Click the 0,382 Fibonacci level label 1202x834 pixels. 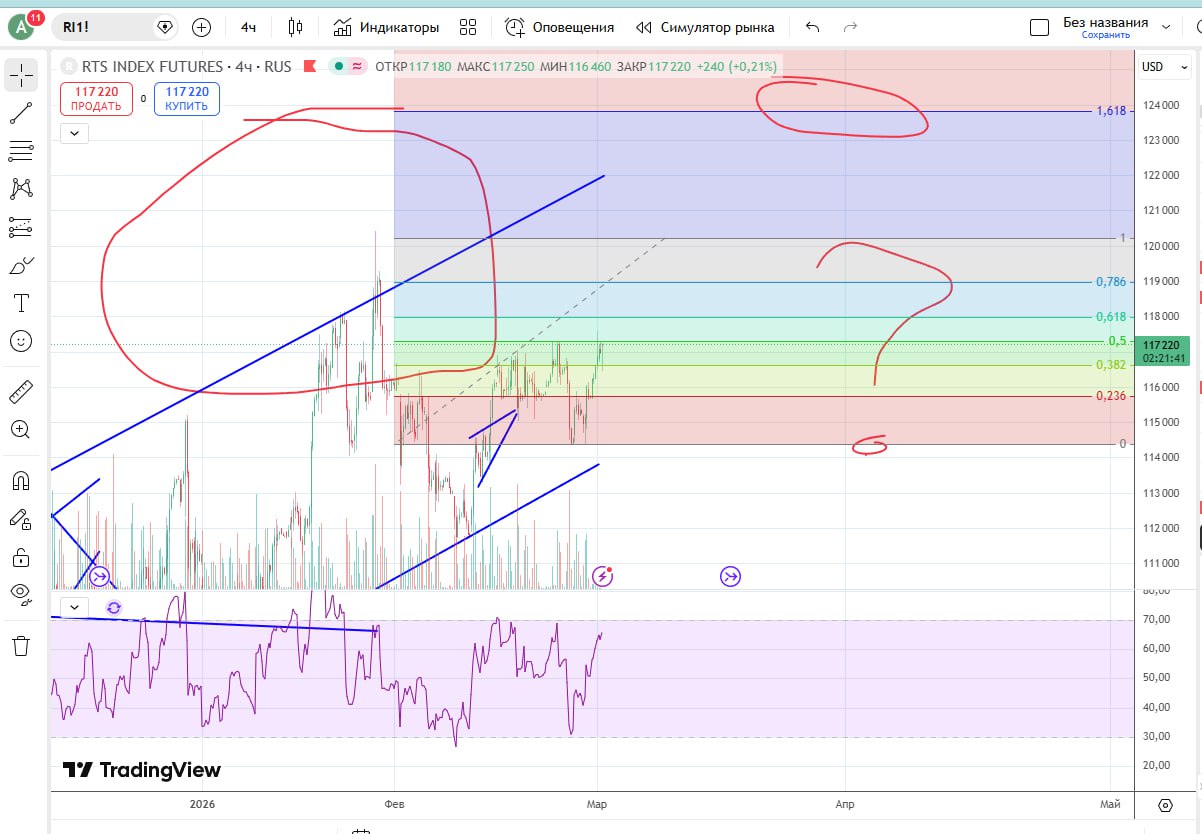click(x=1111, y=365)
